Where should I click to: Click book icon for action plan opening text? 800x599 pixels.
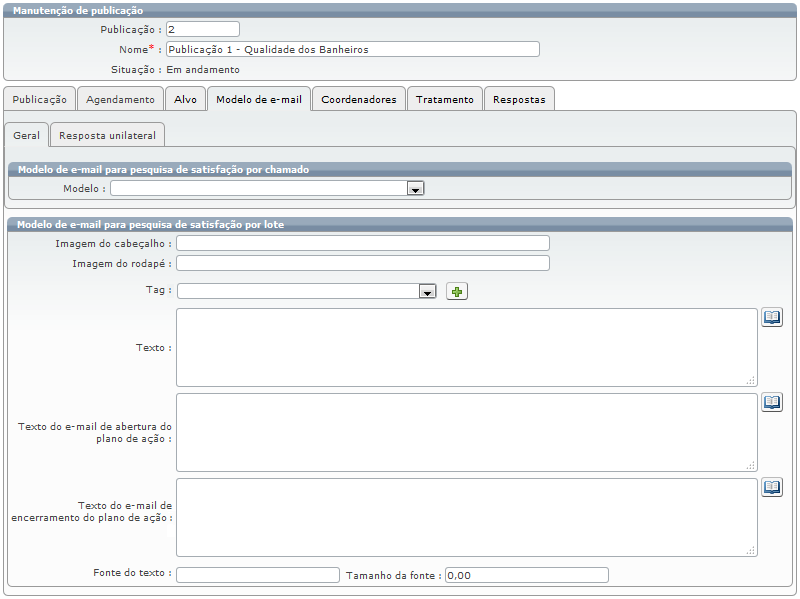coord(772,403)
